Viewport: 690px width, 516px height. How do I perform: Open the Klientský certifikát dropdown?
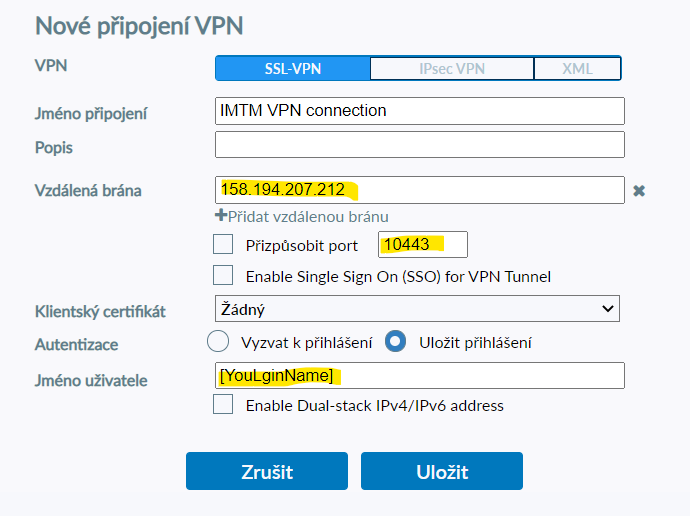416,310
